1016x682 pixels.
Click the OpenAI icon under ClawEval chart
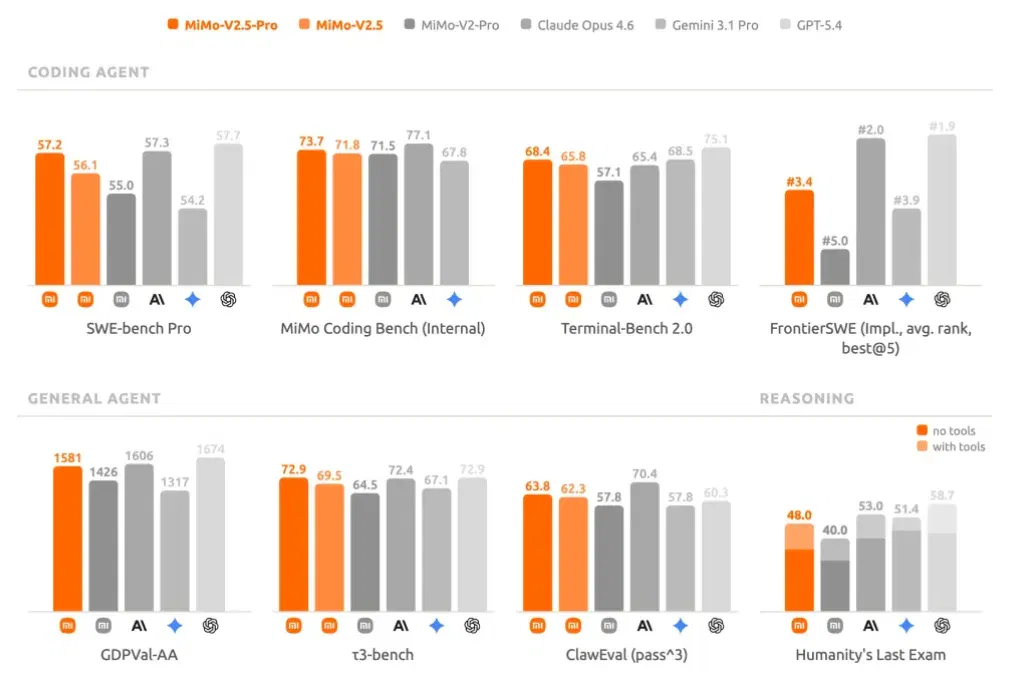tap(716, 626)
